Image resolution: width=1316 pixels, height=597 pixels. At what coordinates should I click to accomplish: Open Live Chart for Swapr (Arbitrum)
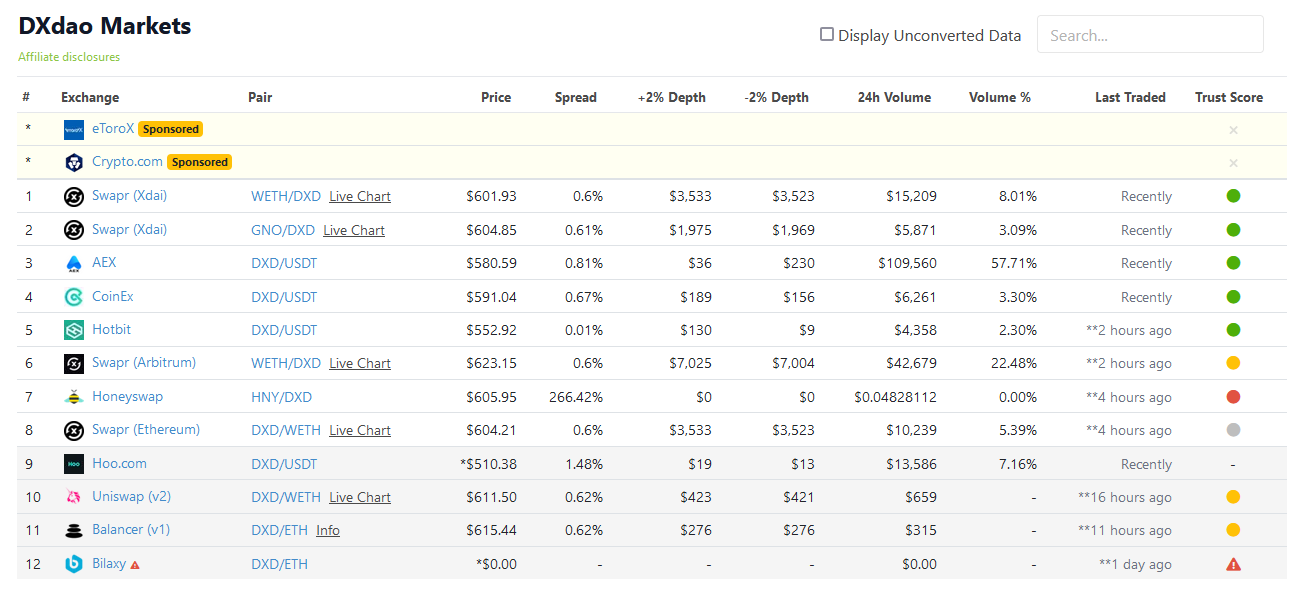[x=360, y=363]
